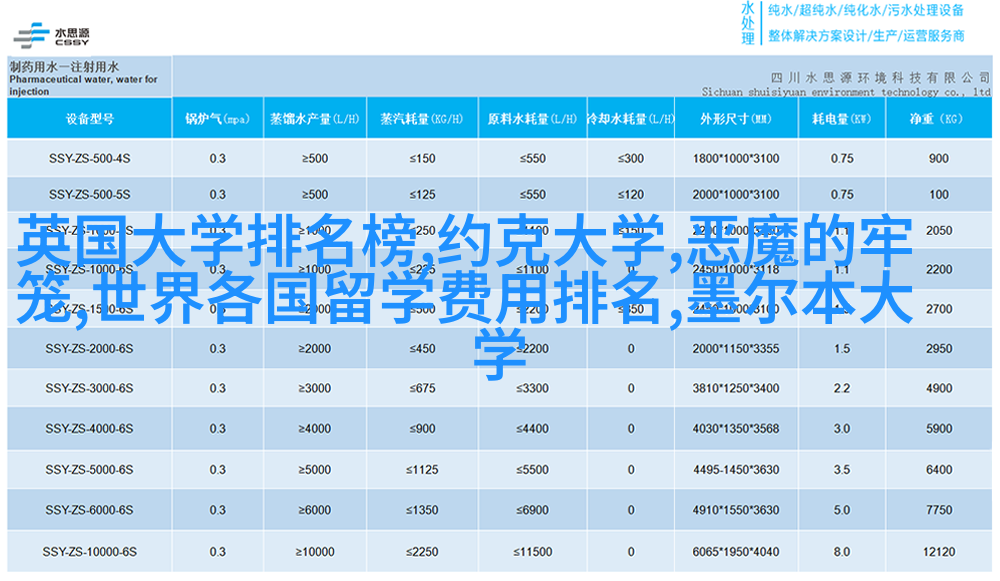Image resolution: width=1000 pixels, height=581 pixels.
Task: Click the net weight value 4900
Action: click(x=939, y=388)
